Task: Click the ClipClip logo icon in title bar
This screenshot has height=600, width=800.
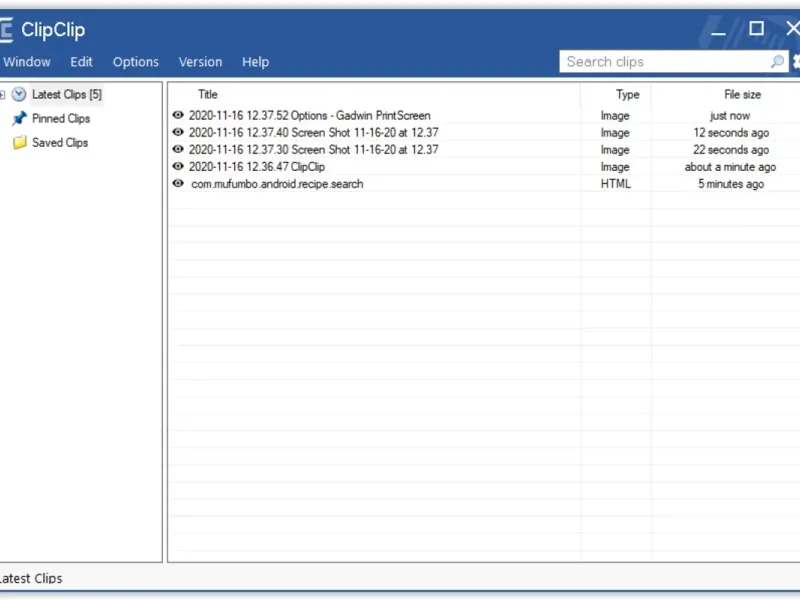Action: (6, 30)
